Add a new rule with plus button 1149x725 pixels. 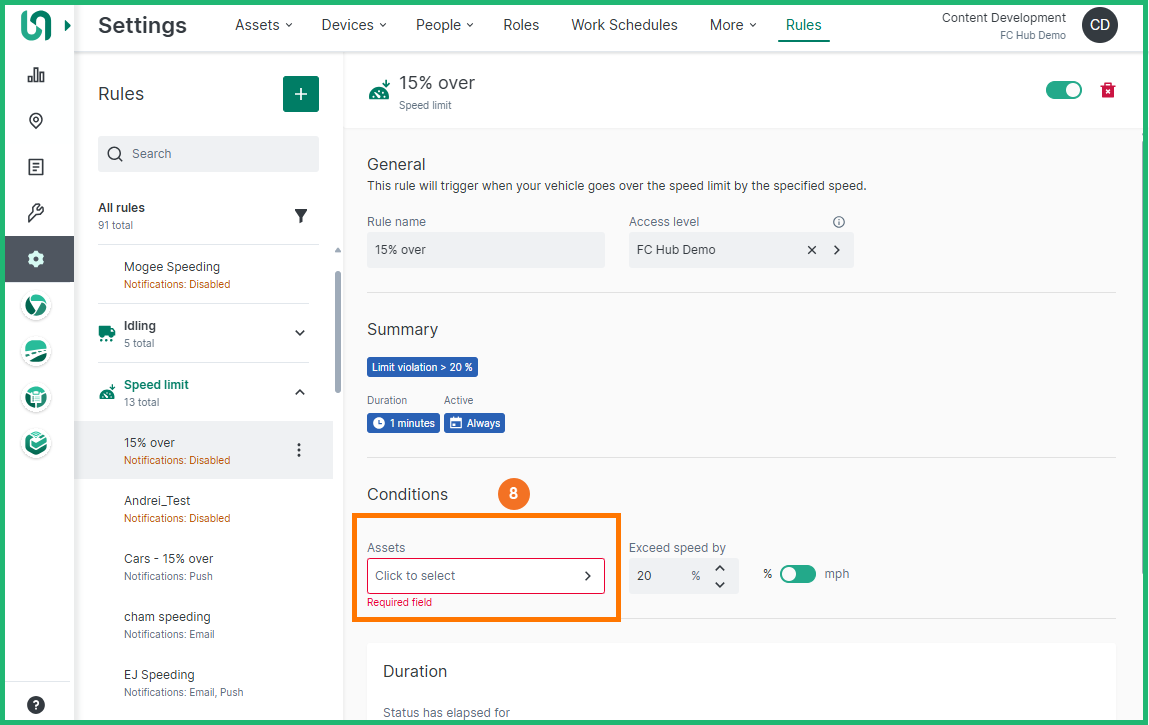coord(301,94)
